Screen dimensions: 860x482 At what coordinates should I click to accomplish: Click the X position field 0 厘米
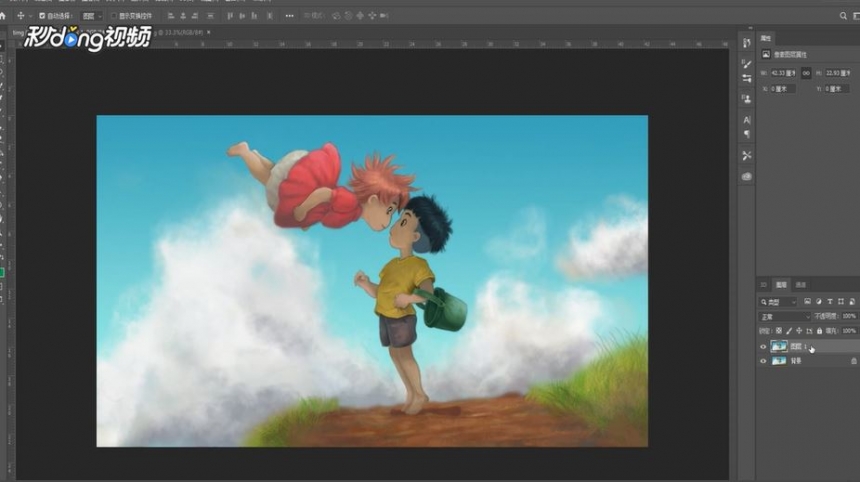[x=782, y=88]
